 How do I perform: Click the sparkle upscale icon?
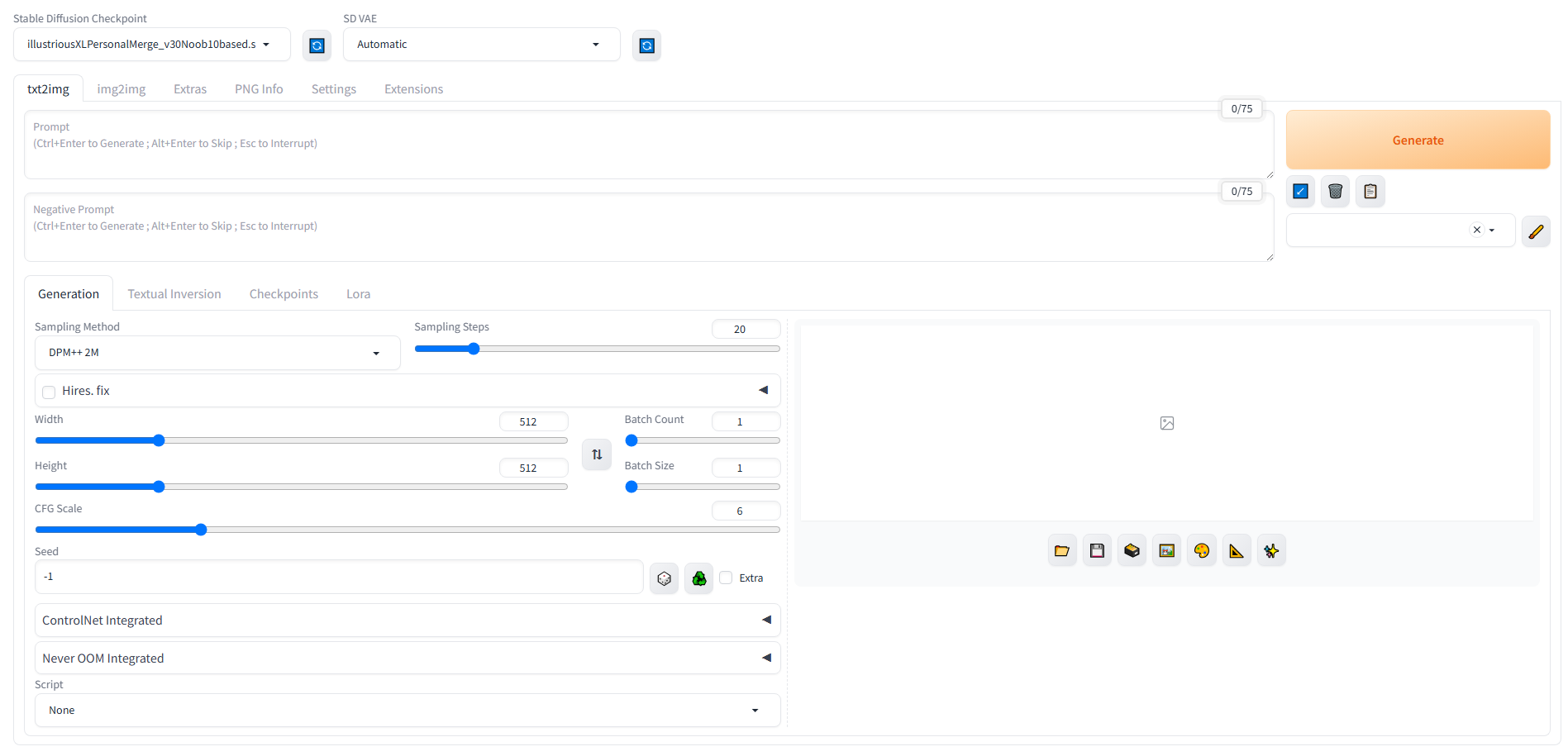1271,551
